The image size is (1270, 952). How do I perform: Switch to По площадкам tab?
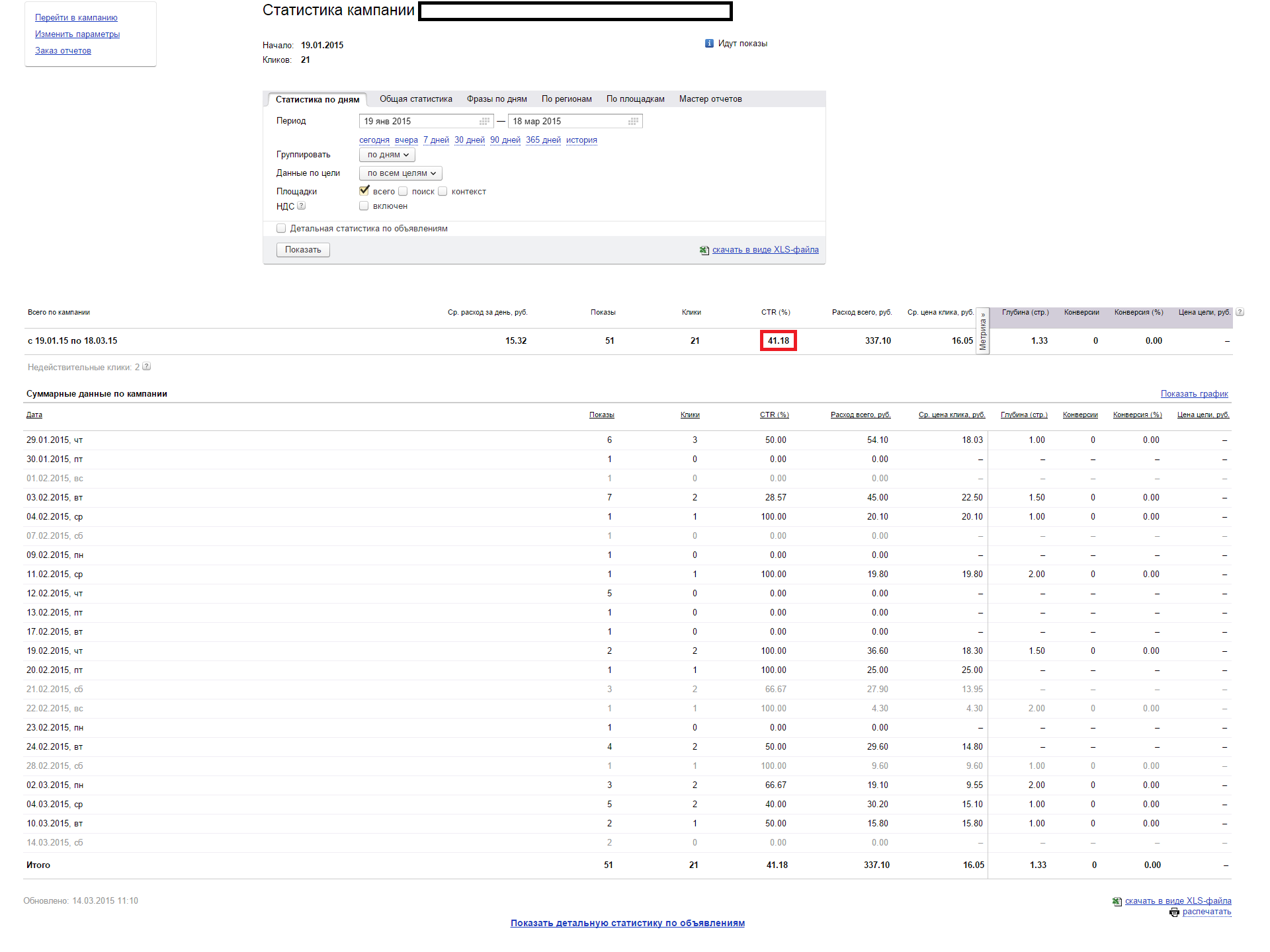coord(636,99)
